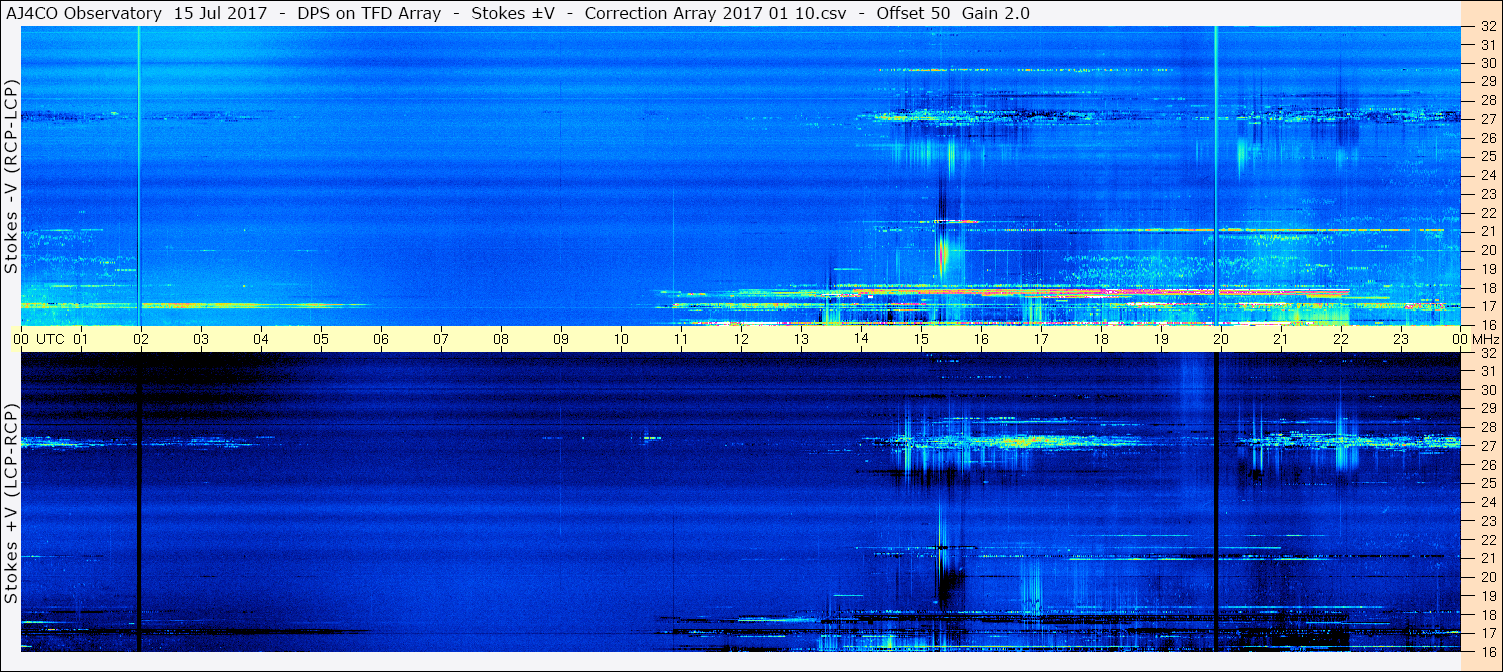Click 'DPS on TFD Array' in the header

point(368,13)
